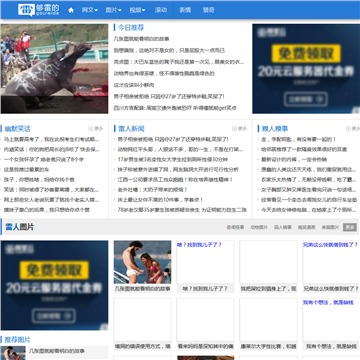Open the 幽默笑话 section heading
This screenshot has width=360, height=360.
(17, 129)
